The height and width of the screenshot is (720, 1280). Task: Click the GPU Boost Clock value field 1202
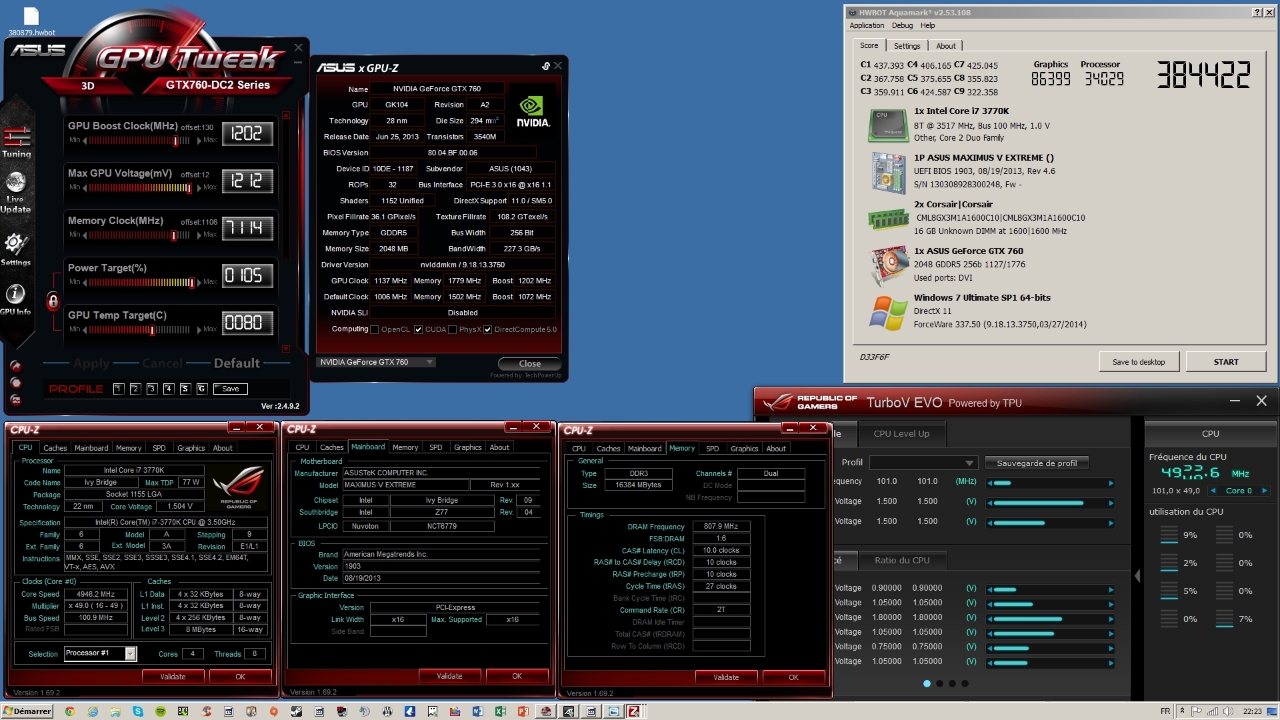pyautogui.click(x=246, y=133)
